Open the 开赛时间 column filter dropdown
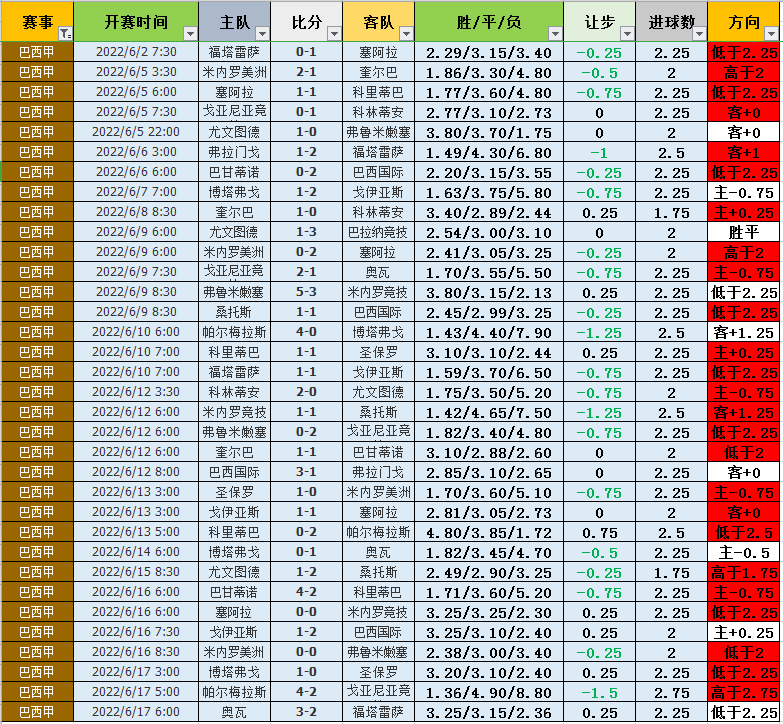Image resolution: width=783 pixels, height=724 pixels. click(189, 34)
